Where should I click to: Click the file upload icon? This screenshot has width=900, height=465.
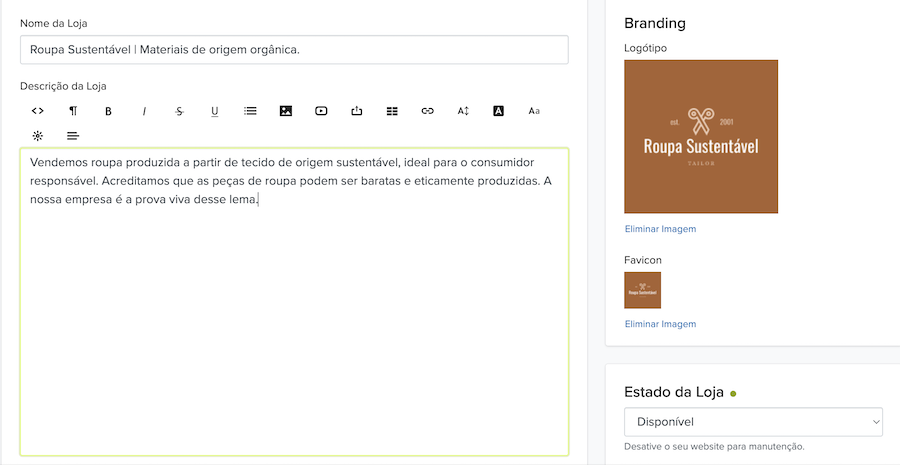[357, 111]
